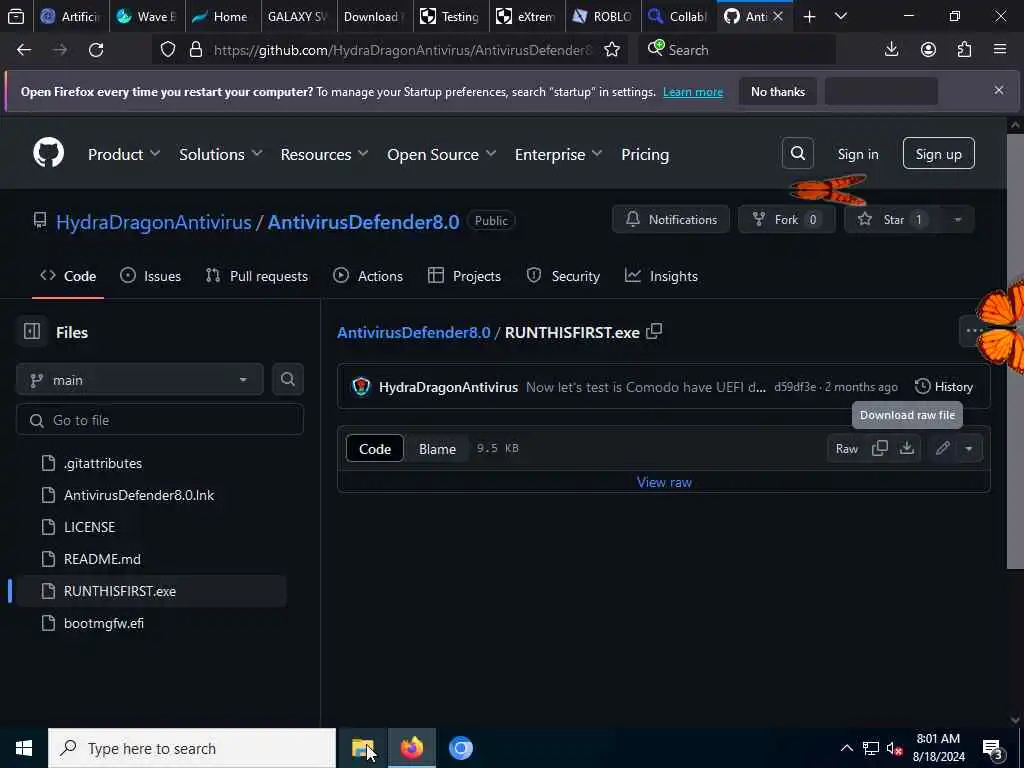Open the Windows Start menu
This screenshot has height=768, width=1024.
click(24, 748)
